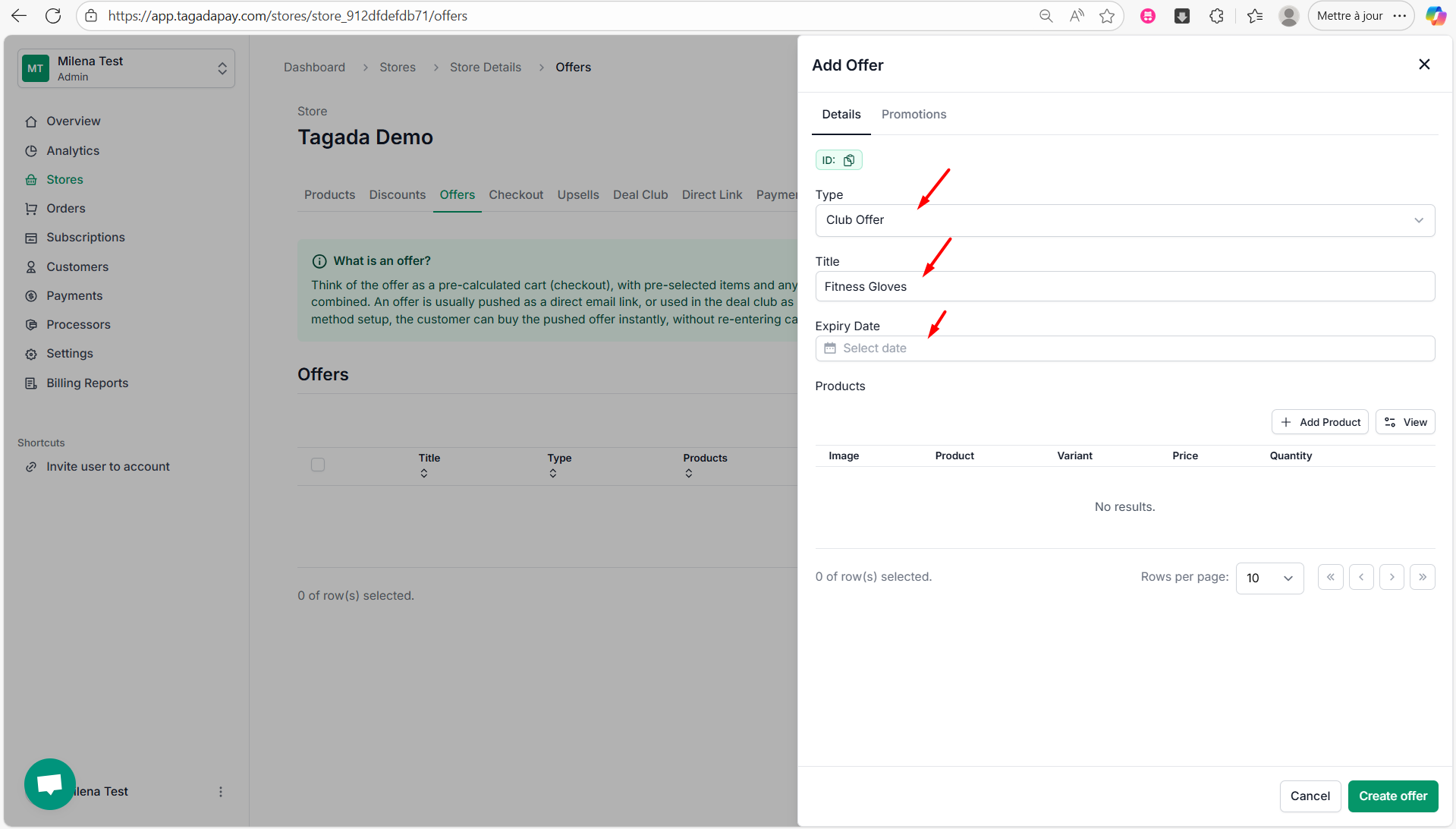This screenshot has height=829, width=1456.
Task: Open the Checkout store tab
Action: [516, 195]
